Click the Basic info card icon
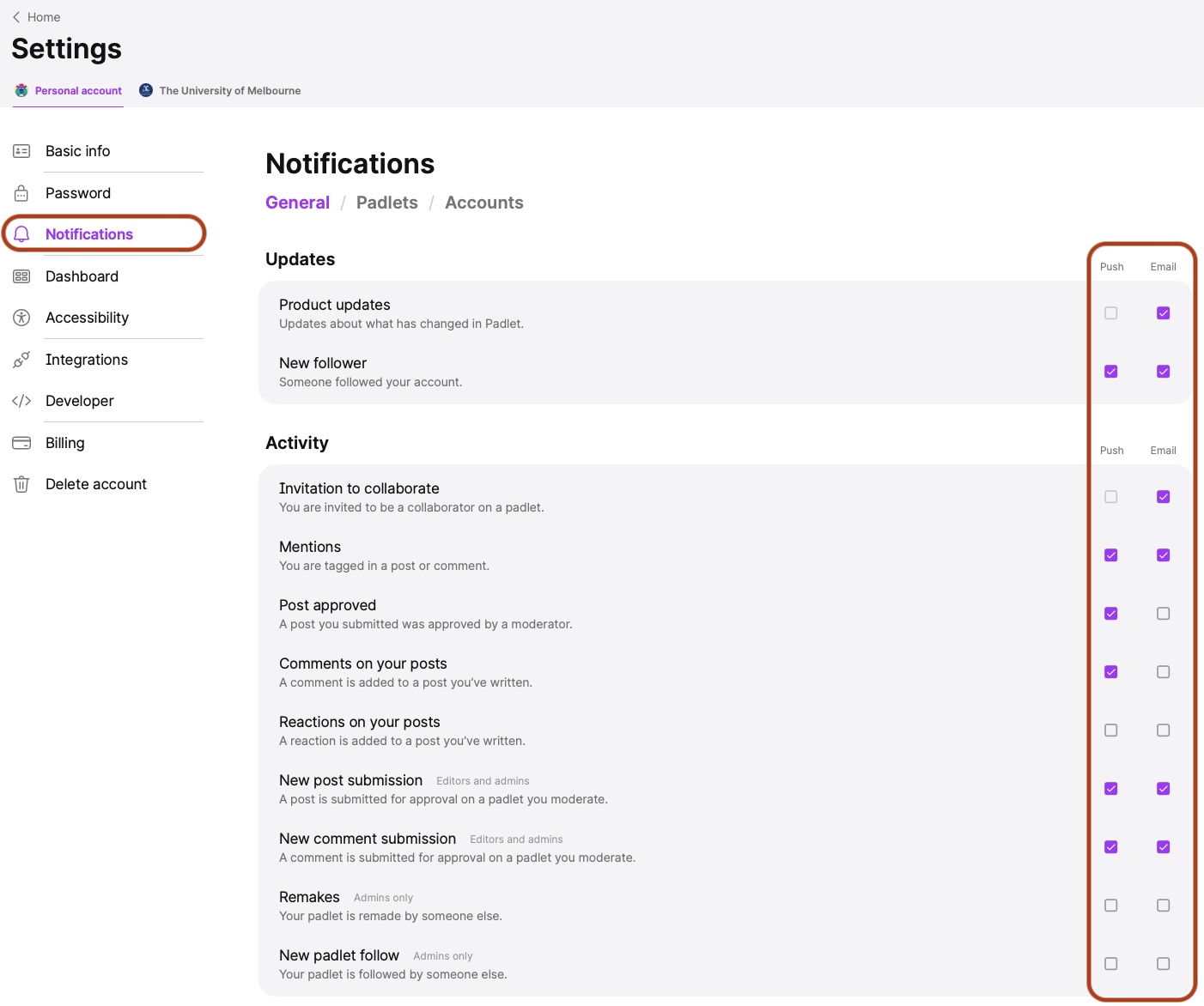1204x1006 pixels. pyautogui.click(x=21, y=151)
